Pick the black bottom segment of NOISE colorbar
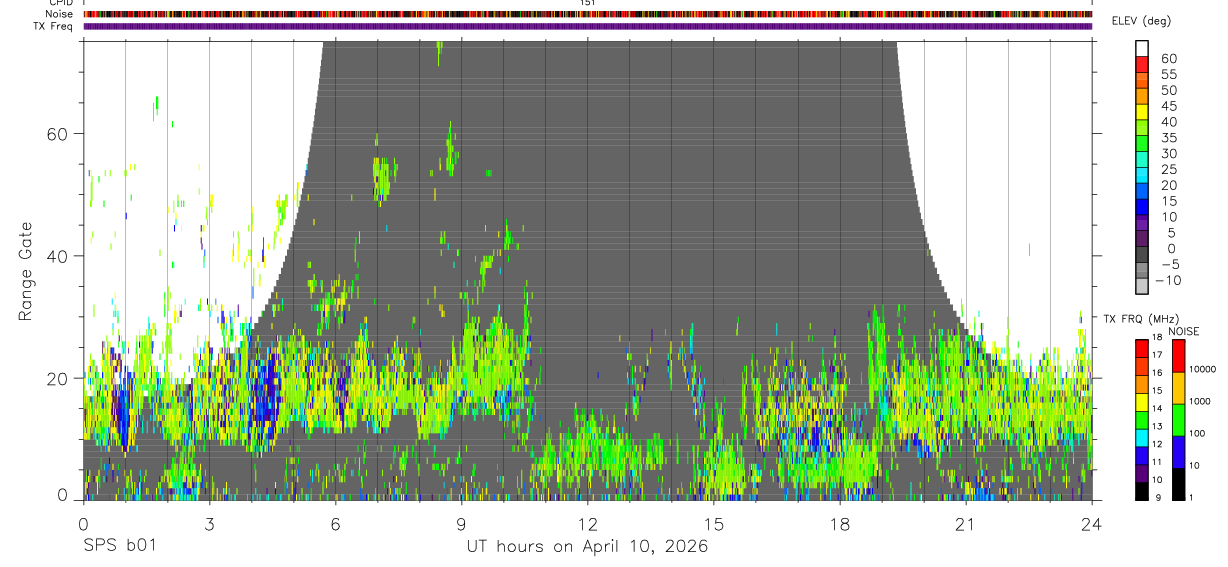Screen dimensions: 1228x567 [1179, 484]
